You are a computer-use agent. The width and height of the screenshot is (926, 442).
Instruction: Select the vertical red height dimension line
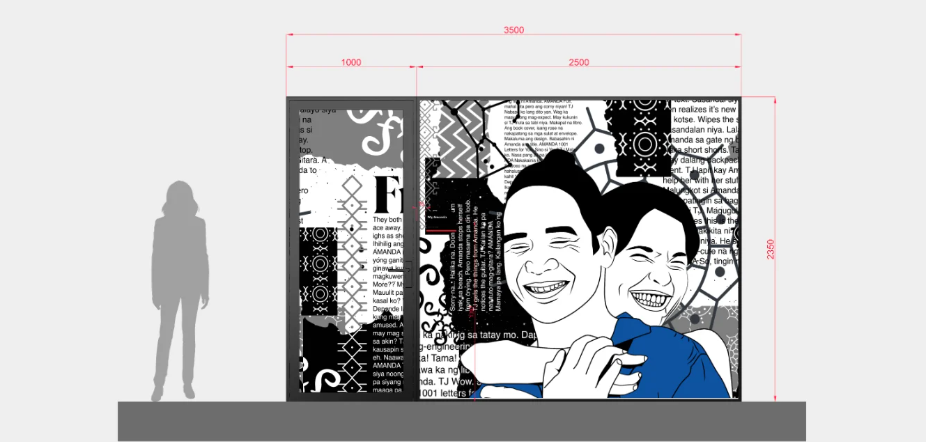[775, 249]
